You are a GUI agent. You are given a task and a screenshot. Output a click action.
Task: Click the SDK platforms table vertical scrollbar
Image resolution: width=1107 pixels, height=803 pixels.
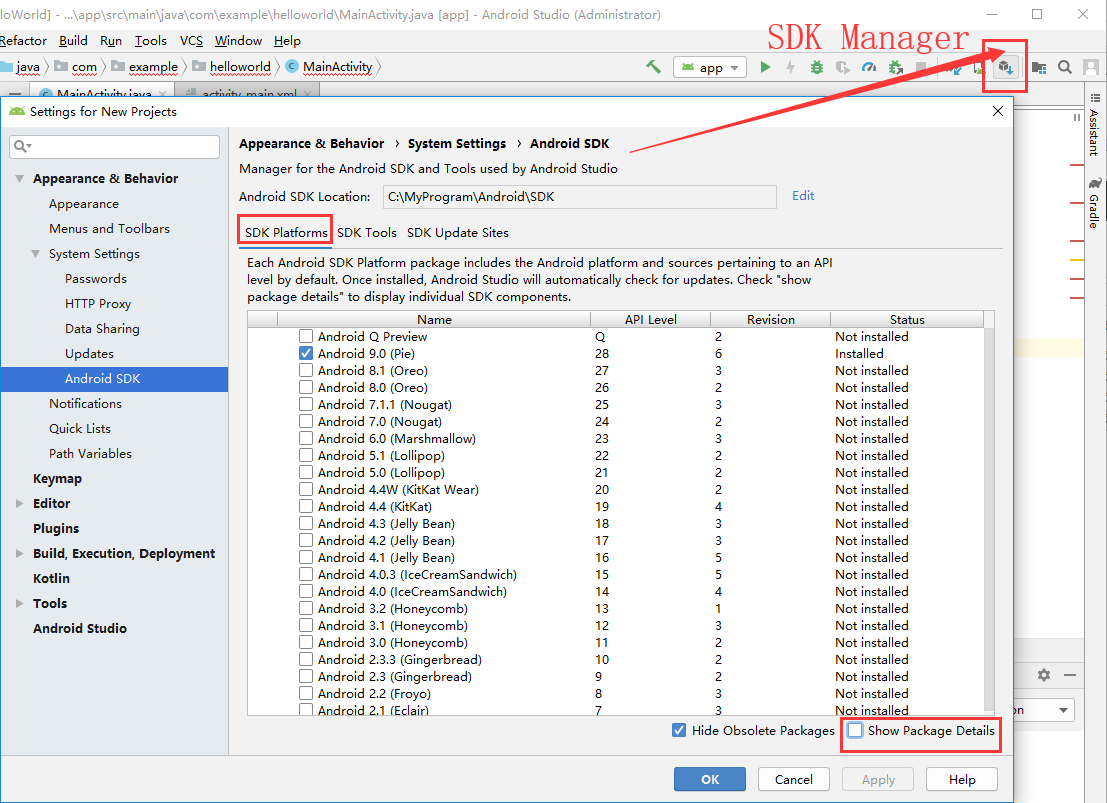[x=988, y=521]
